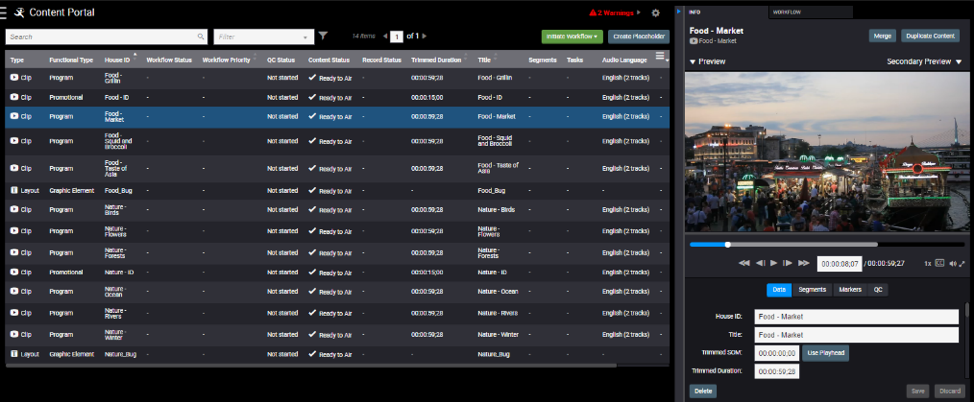This screenshot has height=402, width=974.
Task: Click the House ID input field
Action: 857,316
